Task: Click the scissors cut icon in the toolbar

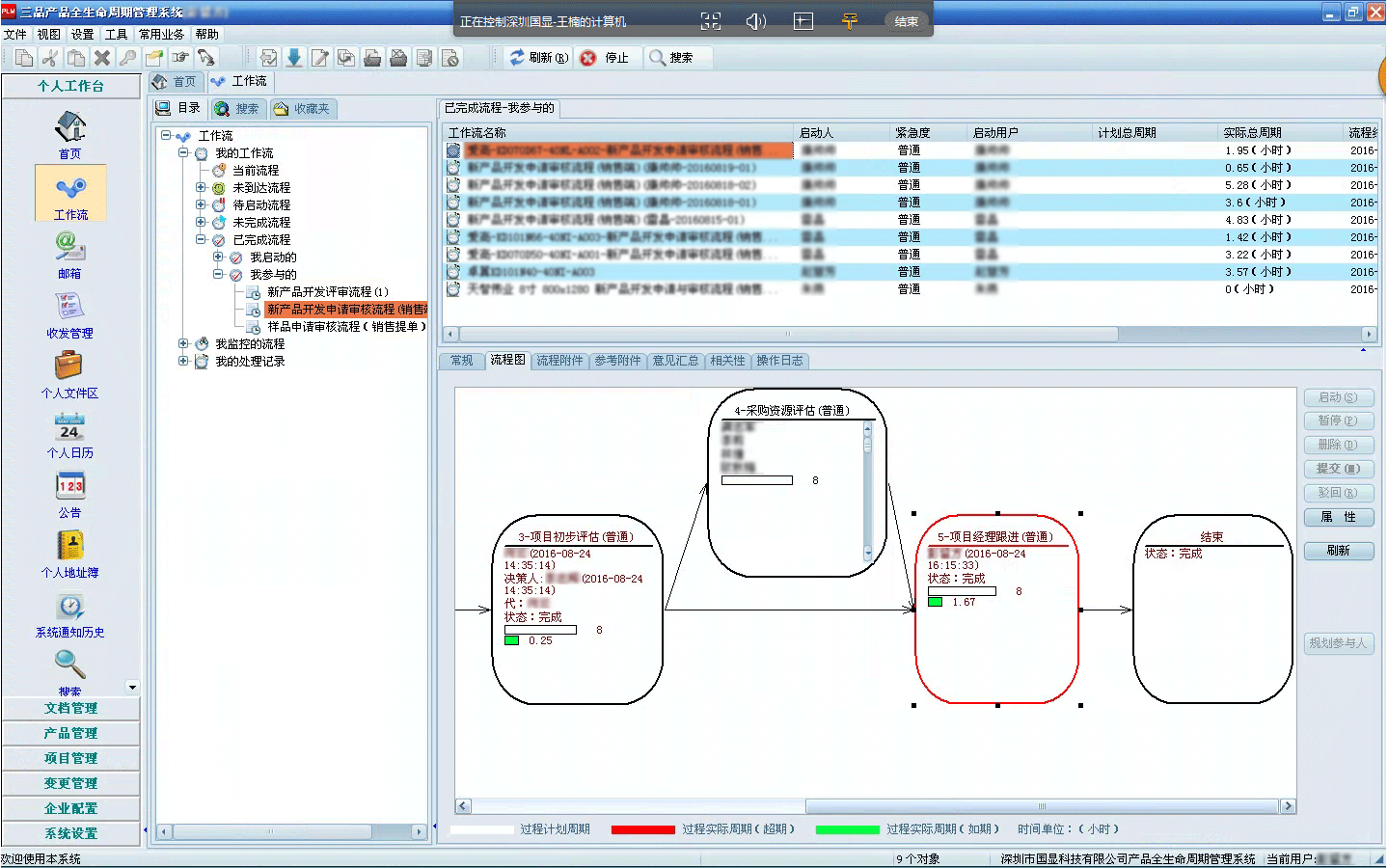Action: [x=50, y=58]
